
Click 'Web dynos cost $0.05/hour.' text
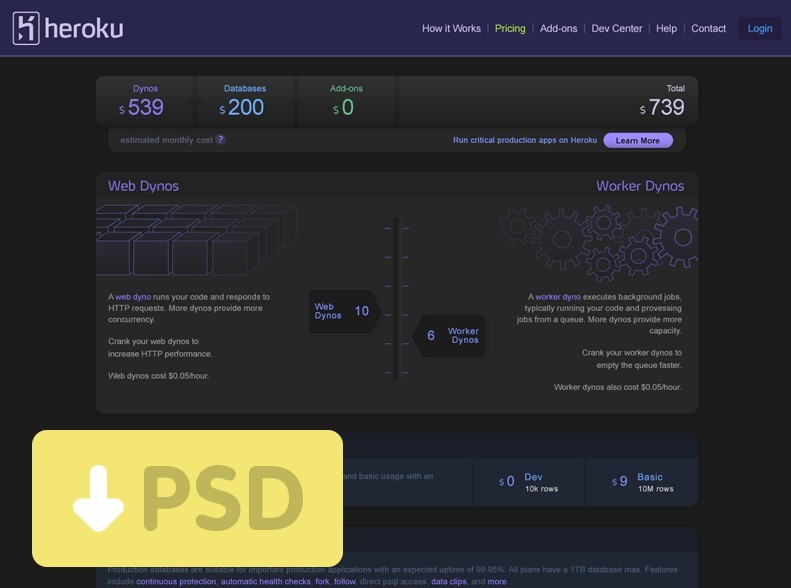158,376
